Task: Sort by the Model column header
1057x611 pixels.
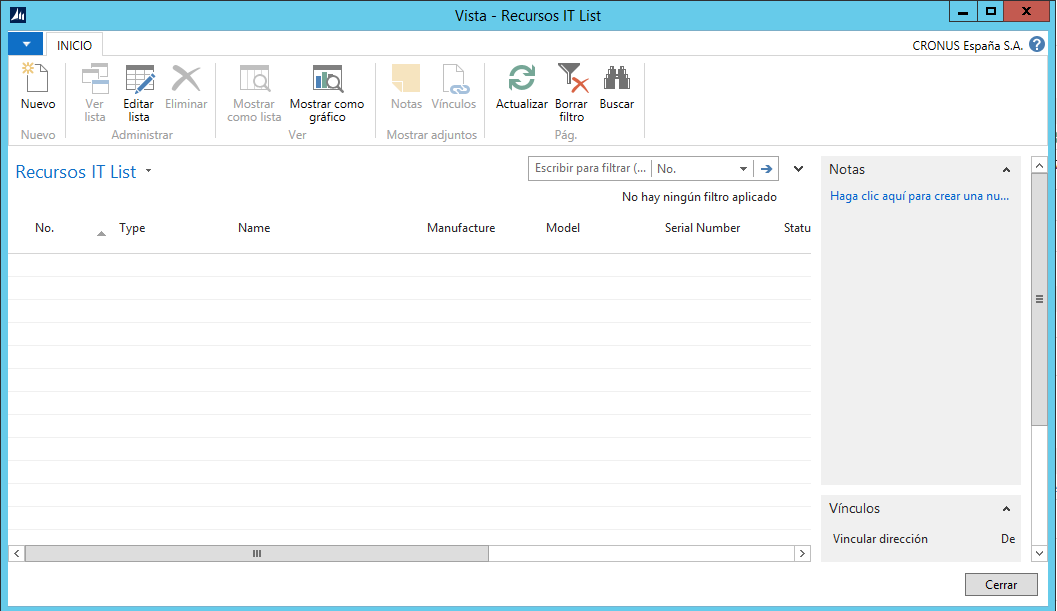Action: tap(563, 228)
